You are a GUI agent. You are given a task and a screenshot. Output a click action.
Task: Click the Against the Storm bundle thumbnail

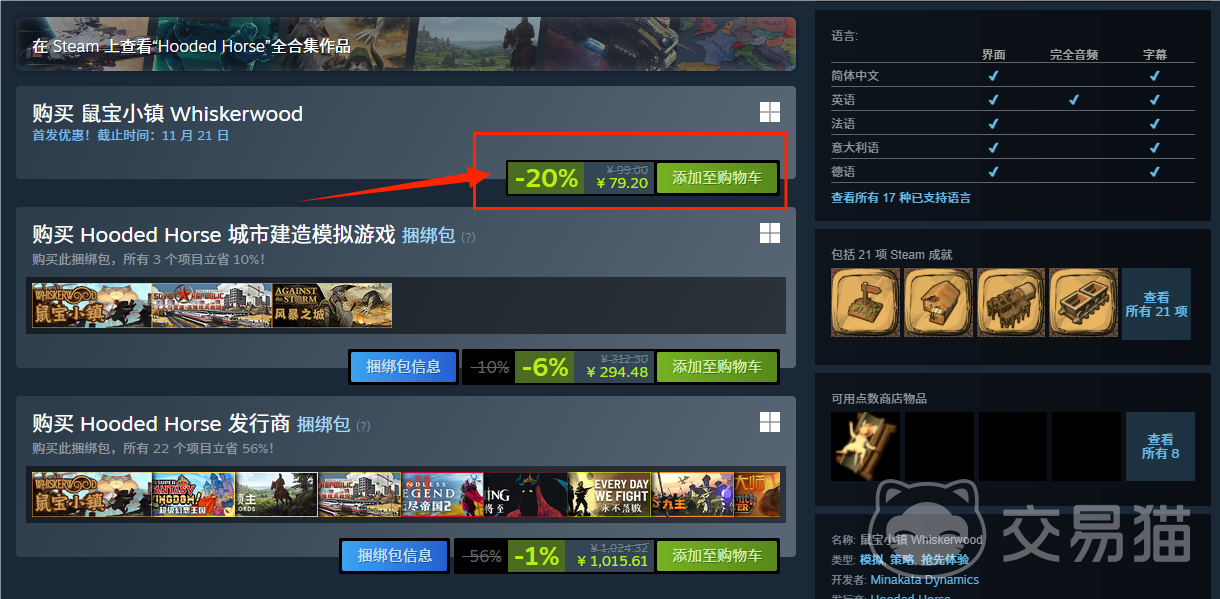pyautogui.click(x=332, y=305)
